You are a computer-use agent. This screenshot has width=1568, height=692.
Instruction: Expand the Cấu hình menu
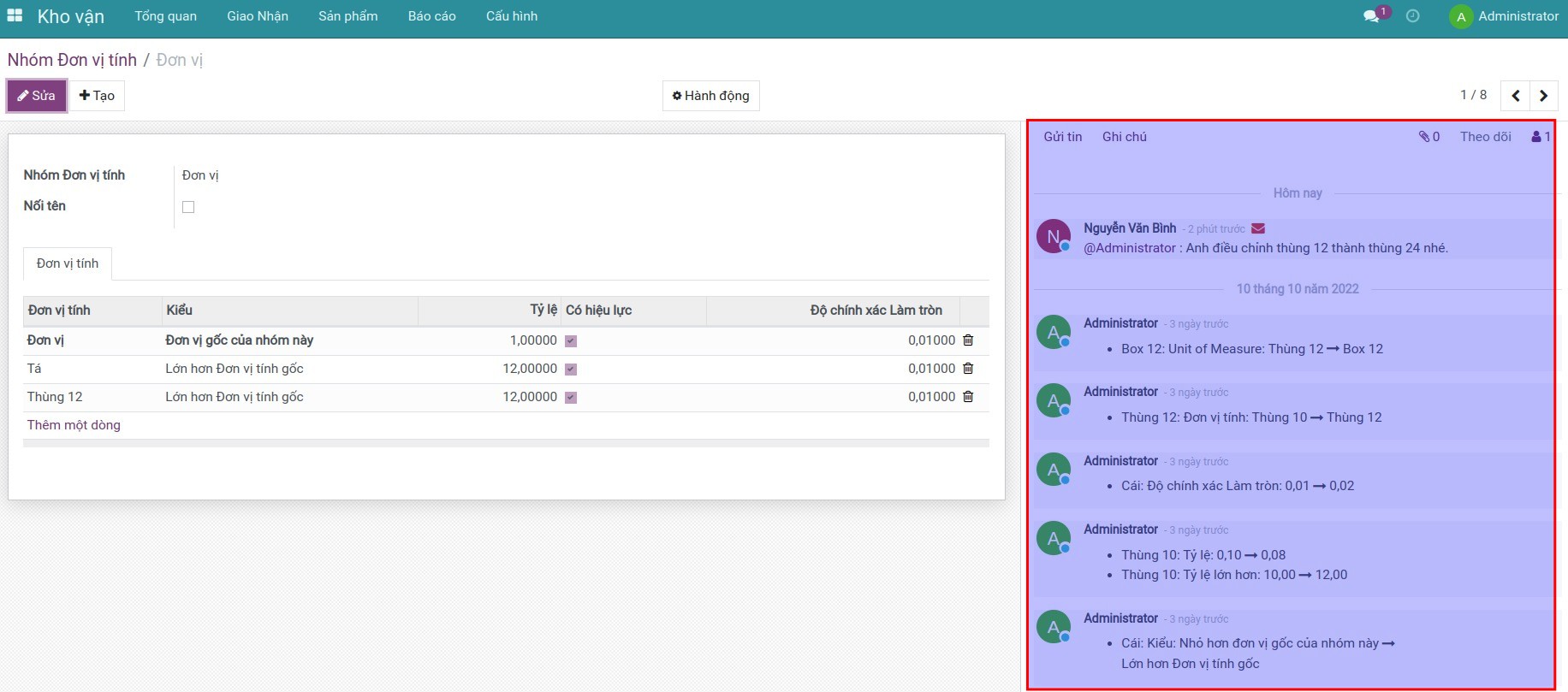[x=511, y=16]
